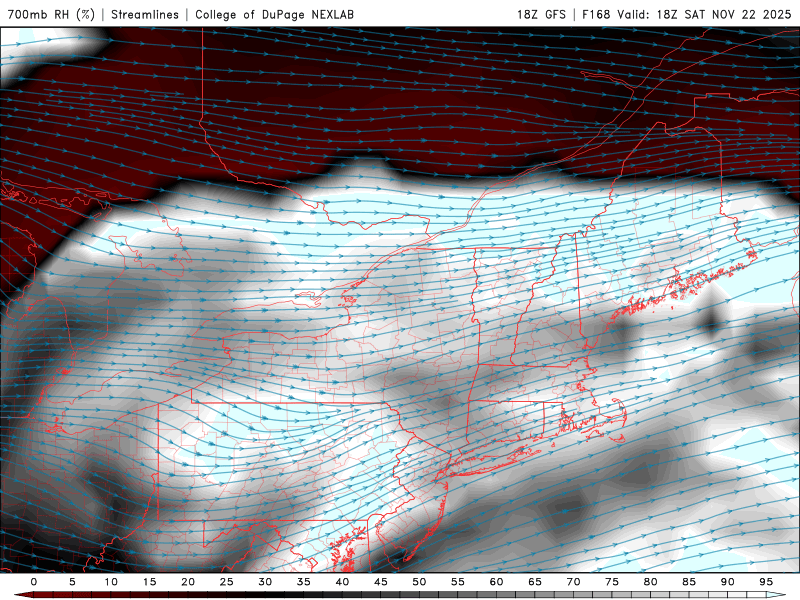Select the "35" humidity scale label
Viewport: 800px width, 600px height.
pos(304,582)
